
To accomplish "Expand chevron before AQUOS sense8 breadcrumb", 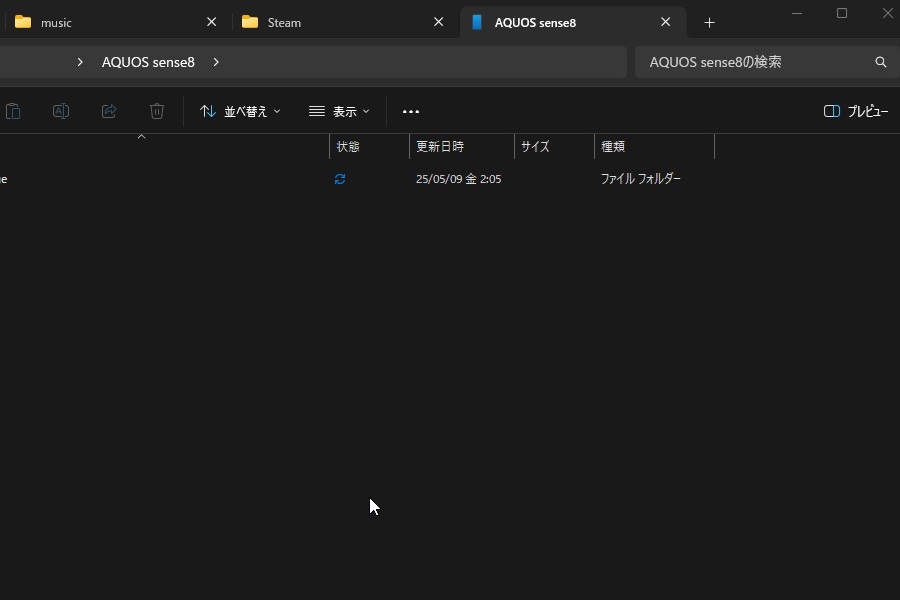I will pyautogui.click(x=80, y=62).
